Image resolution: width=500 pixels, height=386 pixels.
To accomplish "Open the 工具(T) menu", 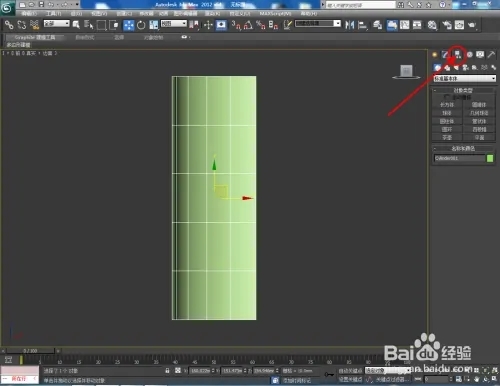I will 54,14.
